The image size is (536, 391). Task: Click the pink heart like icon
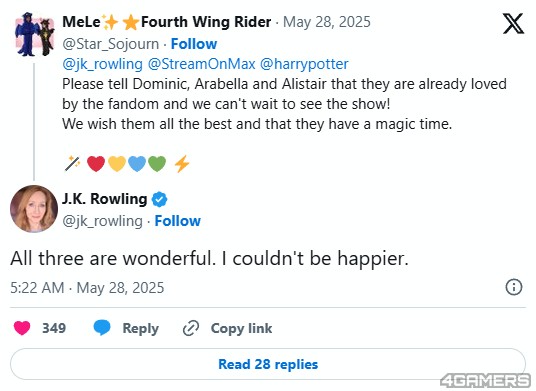(x=22, y=328)
